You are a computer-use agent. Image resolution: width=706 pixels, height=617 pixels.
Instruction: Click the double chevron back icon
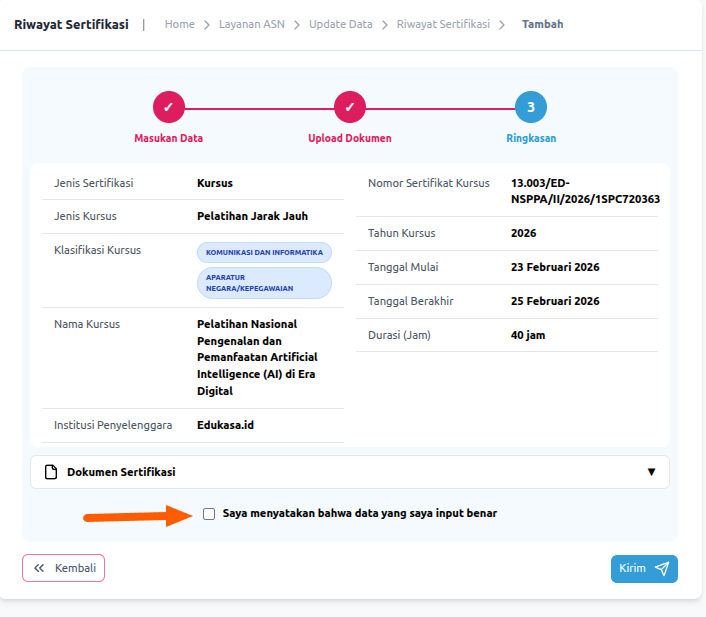pyautogui.click(x=39, y=568)
